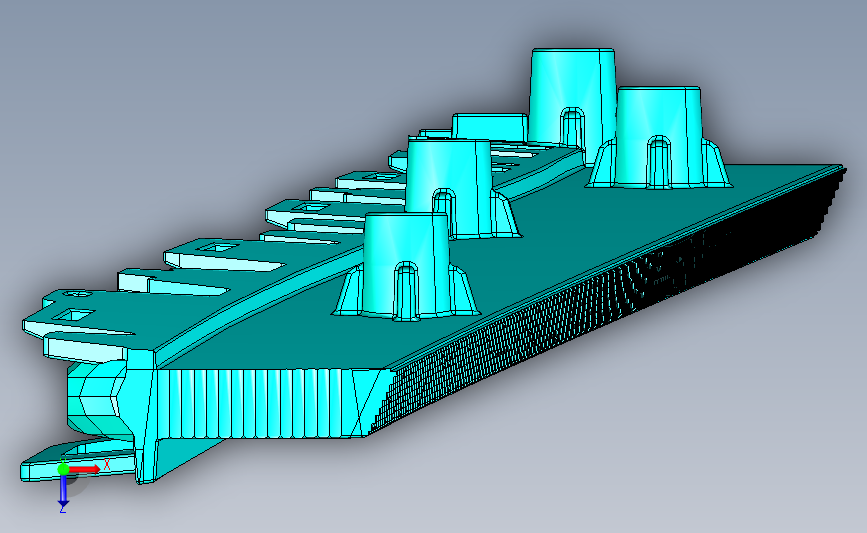The width and height of the screenshot is (867, 533).
Task: Select the finely meshed dark side face
Action: click(608, 299)
